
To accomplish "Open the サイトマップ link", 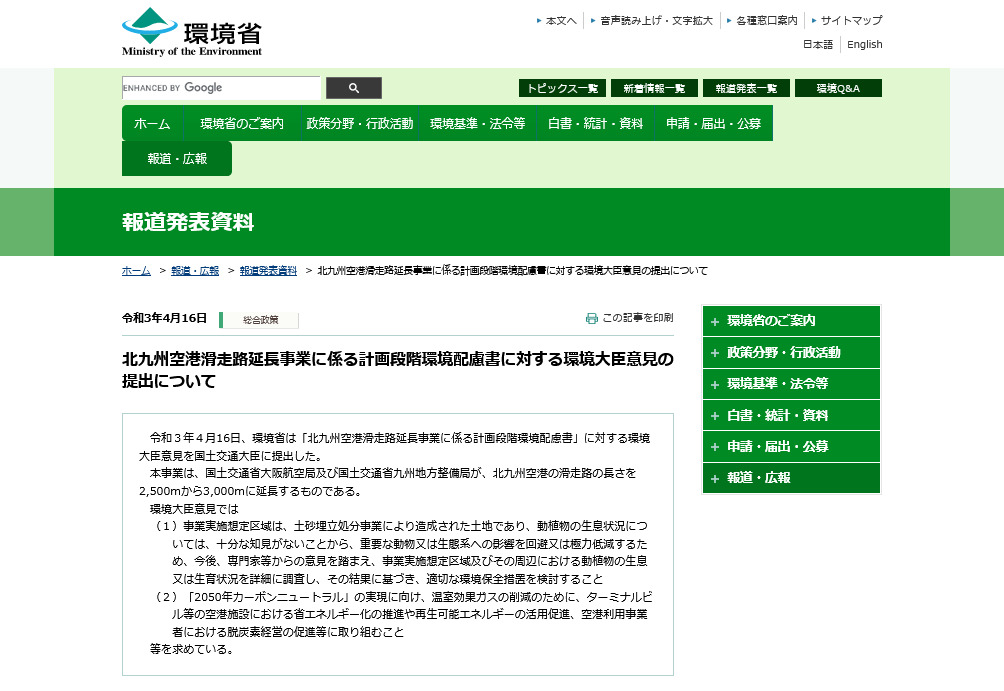I will pyautogui.click(x=851, y=20).
